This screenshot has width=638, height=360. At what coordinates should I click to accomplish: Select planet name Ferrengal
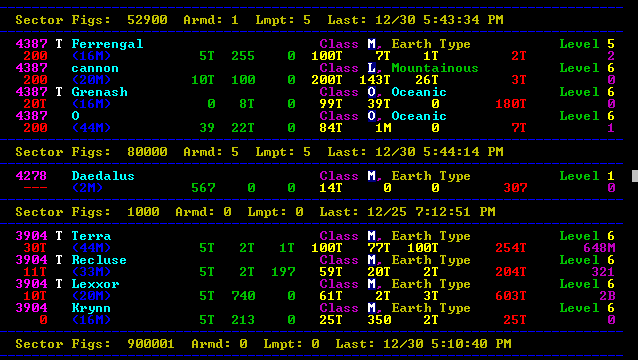107,44
